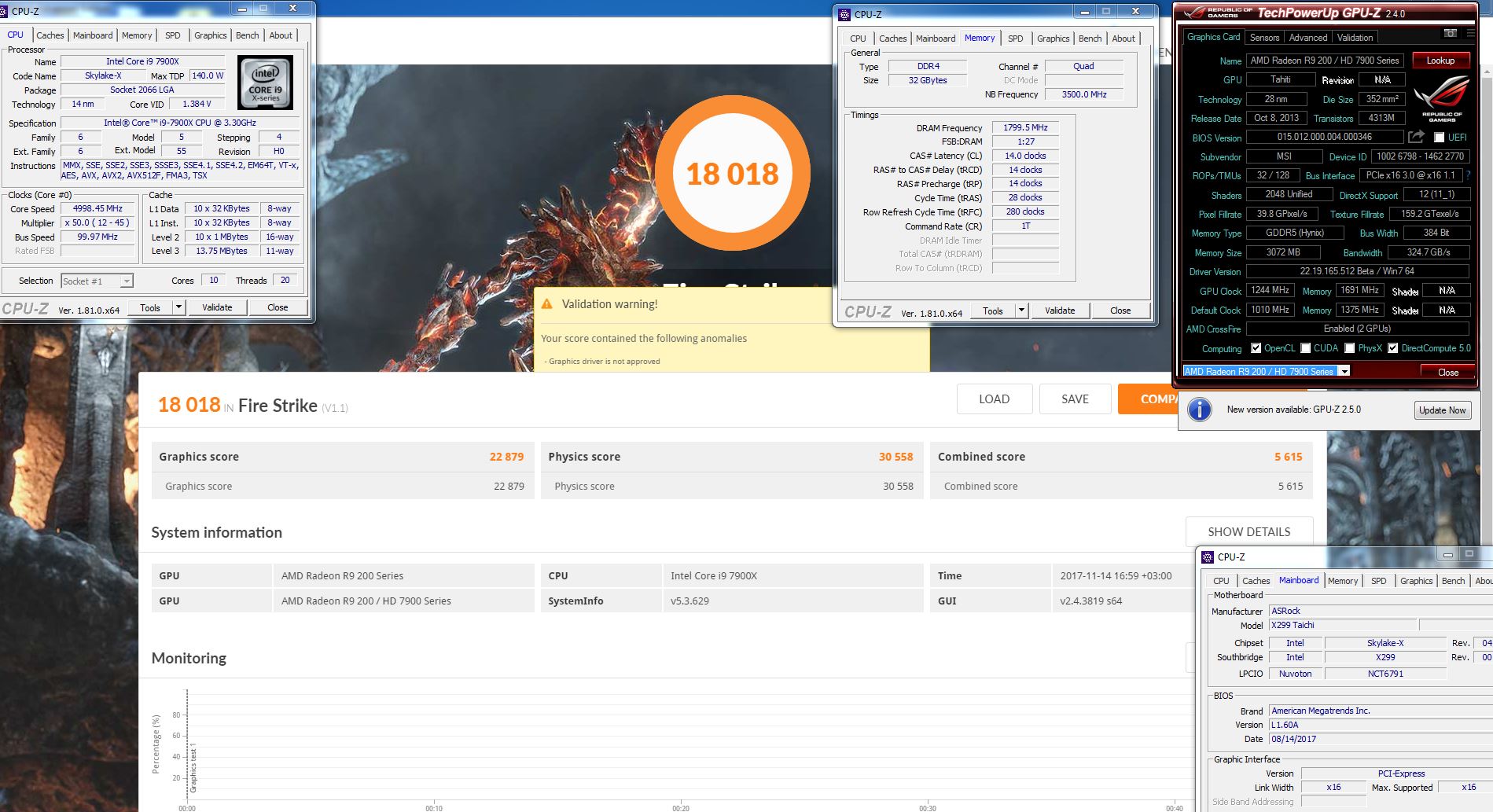
Task: Click the Bus Interface question mark in GPU-Z
Action: pyautogui.click(x=1468, y=175)
